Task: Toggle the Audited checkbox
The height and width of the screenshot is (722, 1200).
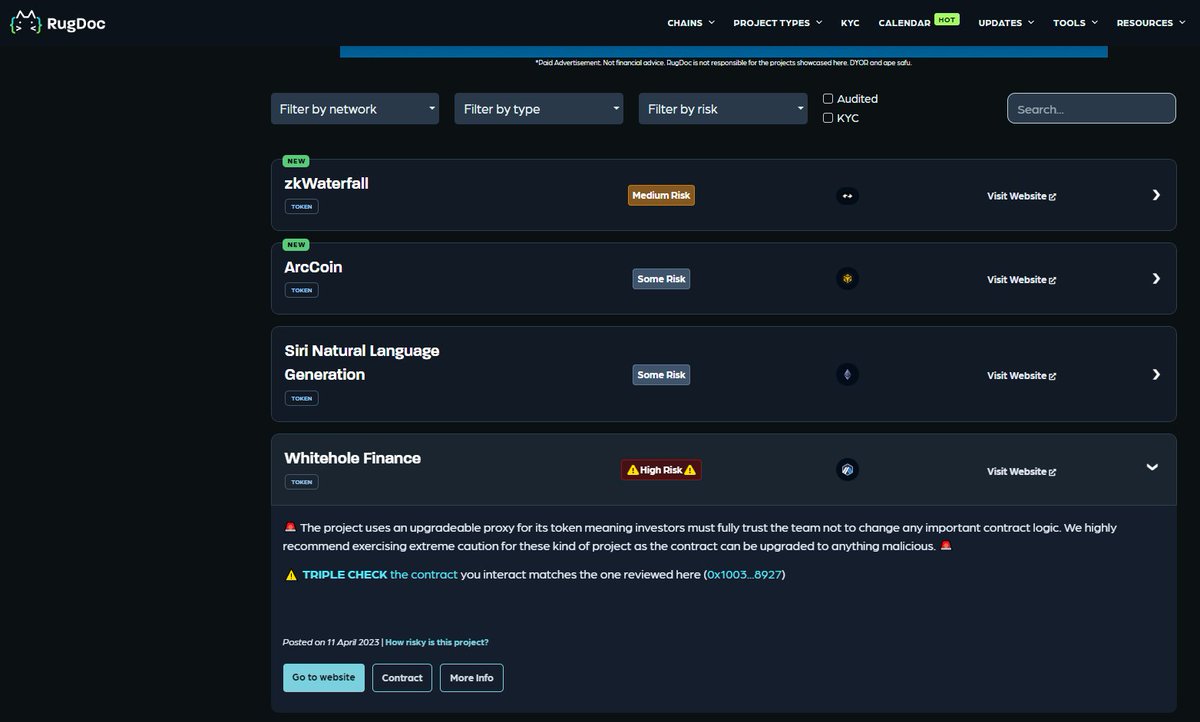Action: point(828,99)
